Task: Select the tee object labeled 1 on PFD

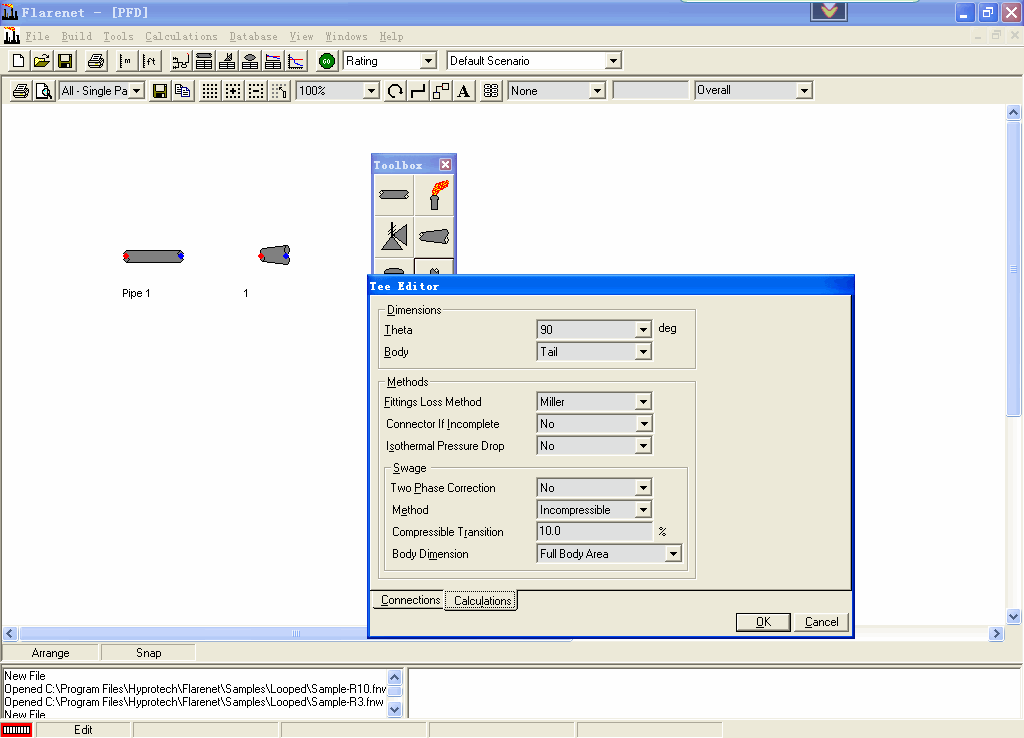Action: [x=274, y=255]
